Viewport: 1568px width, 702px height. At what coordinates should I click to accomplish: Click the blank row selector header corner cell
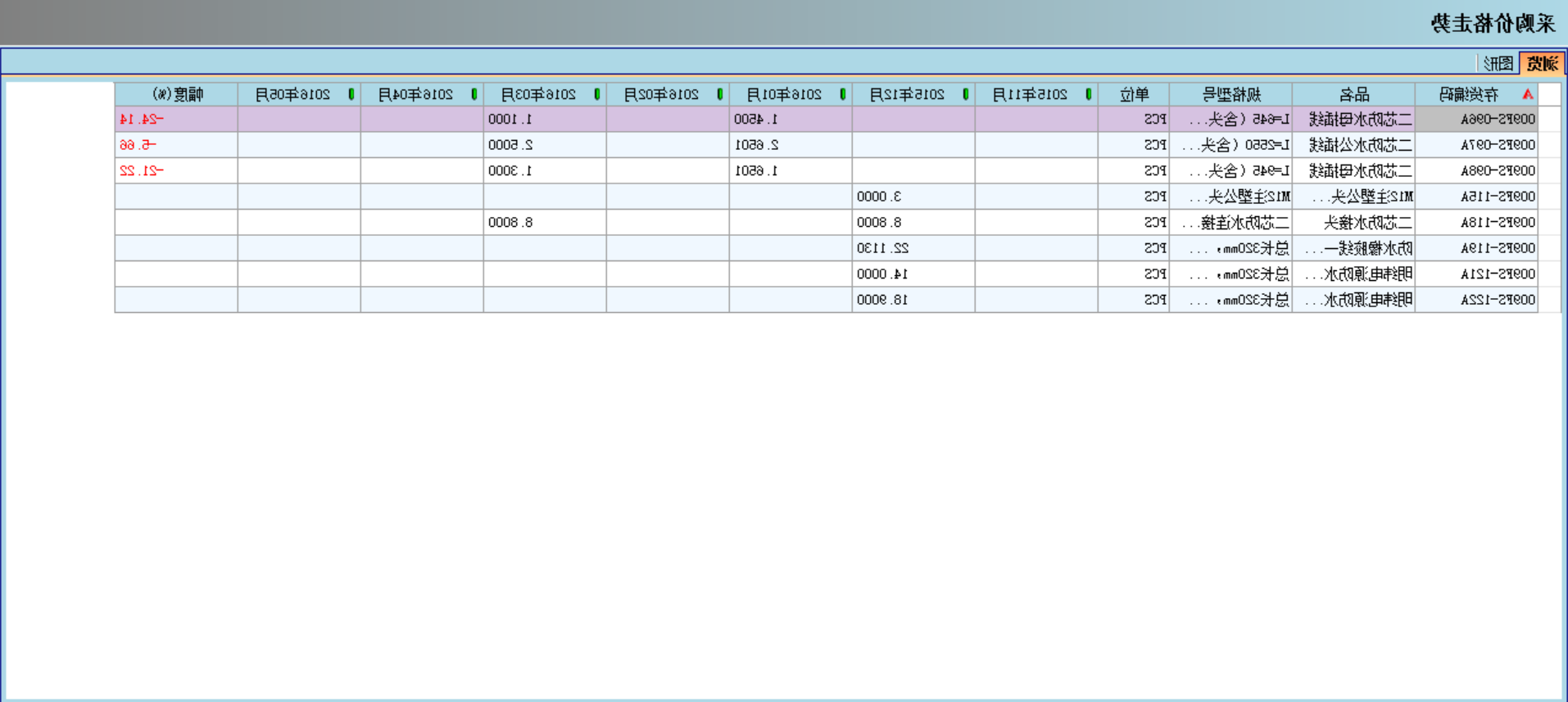(x=1549, y=94)
